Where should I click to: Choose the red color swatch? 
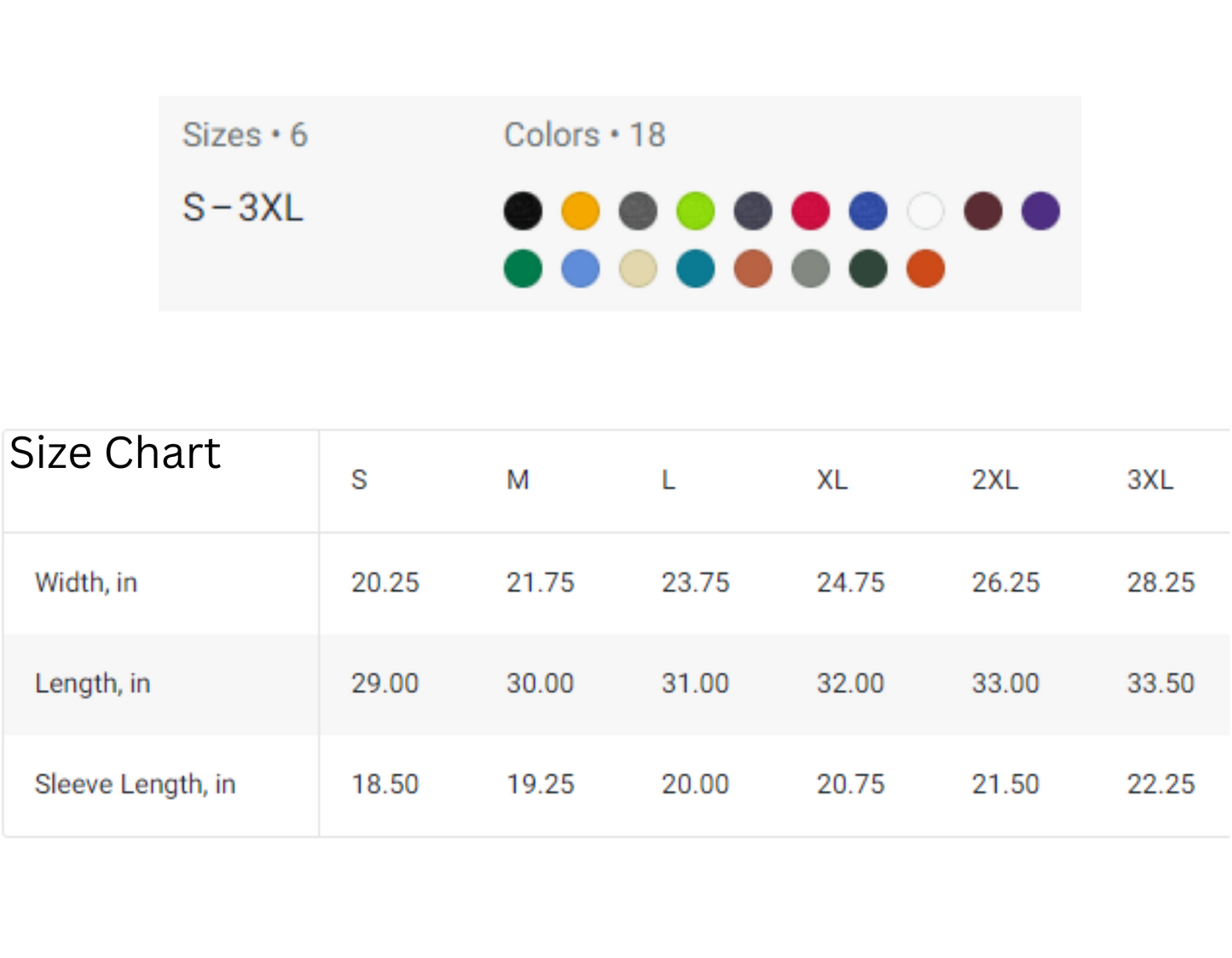pyautogui.click(x=810, y=211)
